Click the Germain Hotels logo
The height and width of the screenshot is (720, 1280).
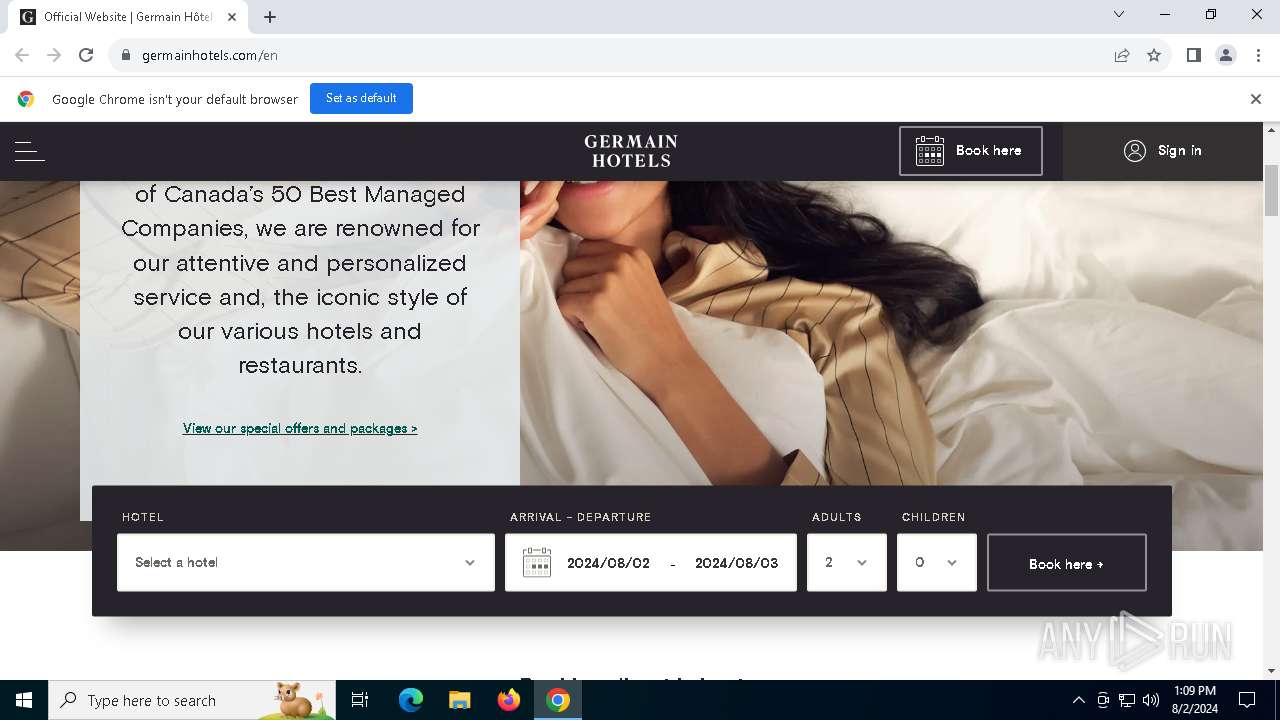(631, 151)
